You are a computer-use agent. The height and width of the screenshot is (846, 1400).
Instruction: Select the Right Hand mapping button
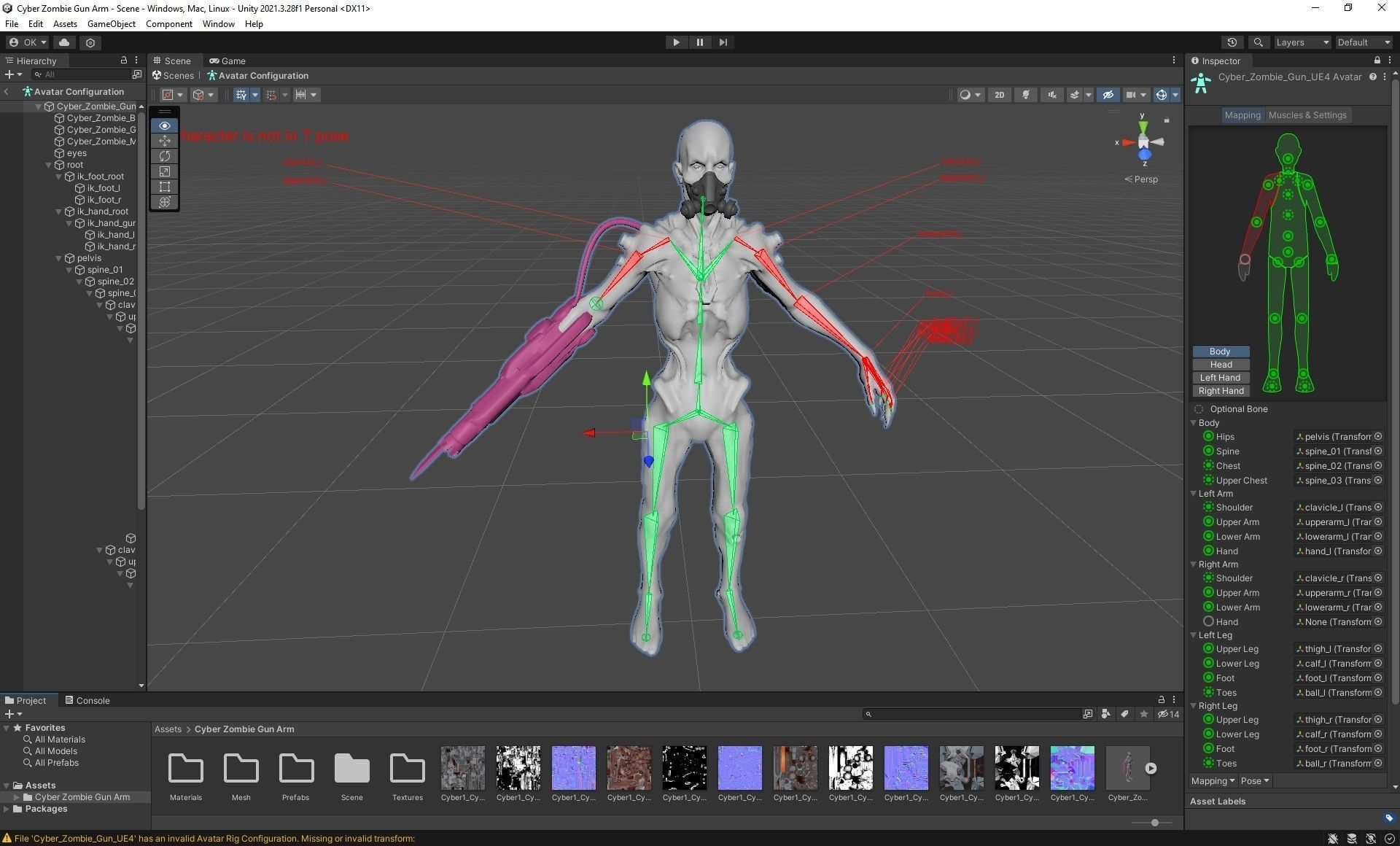coord(1221,391)
